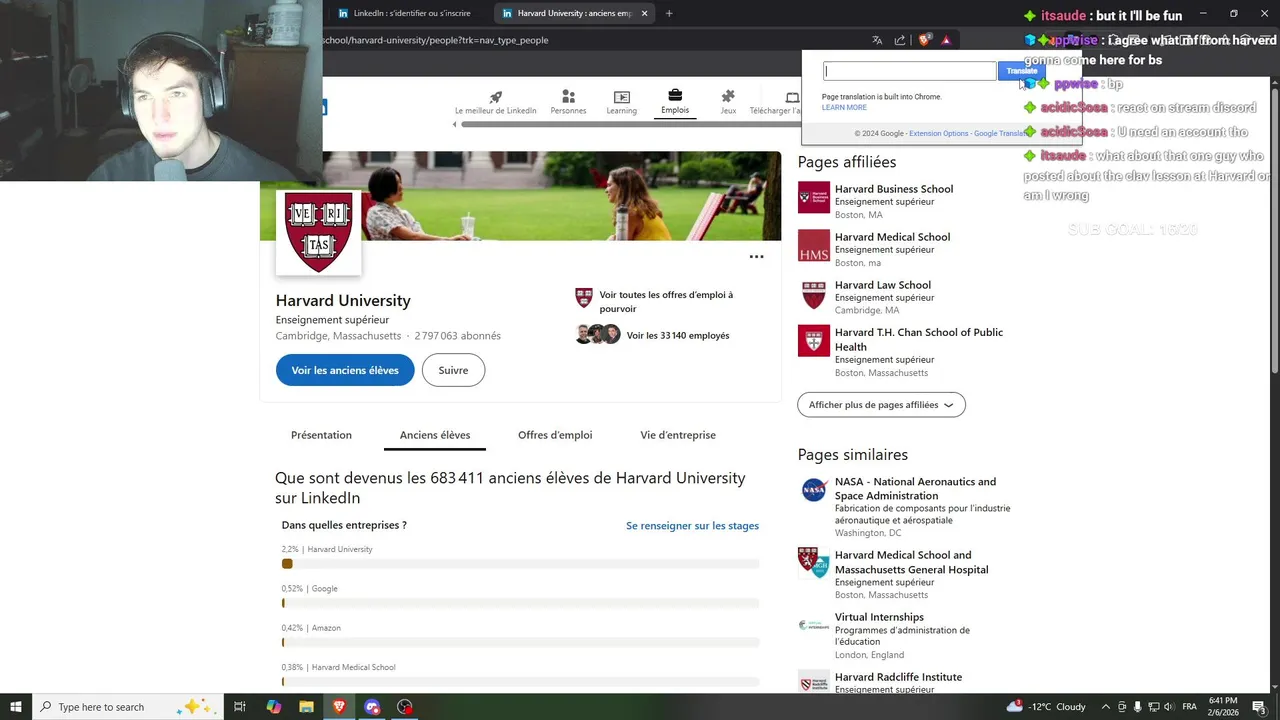Open the Jeux puzzle icon
The height and width of the screenshot is (720, 1280).
[x=728, y=97]
